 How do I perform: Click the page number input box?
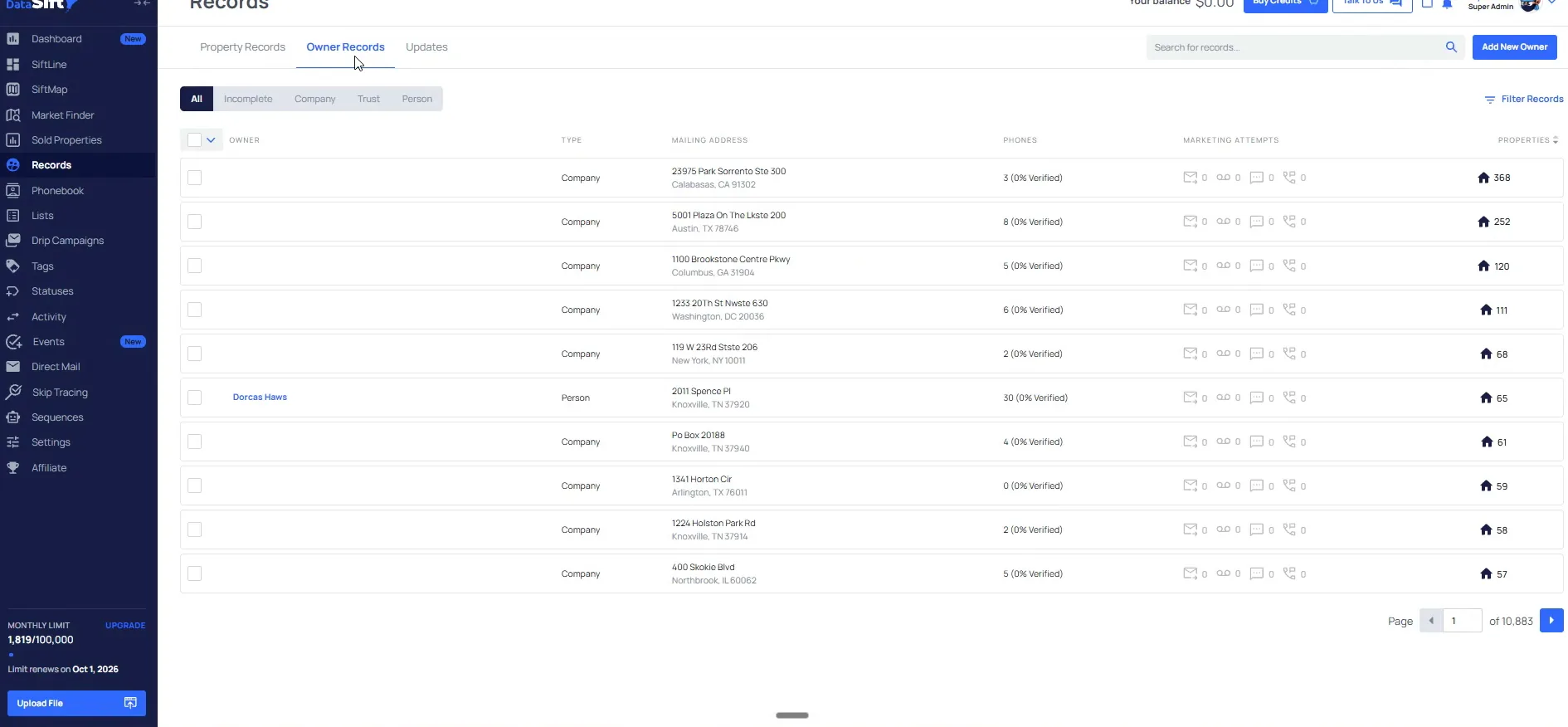1463,621
